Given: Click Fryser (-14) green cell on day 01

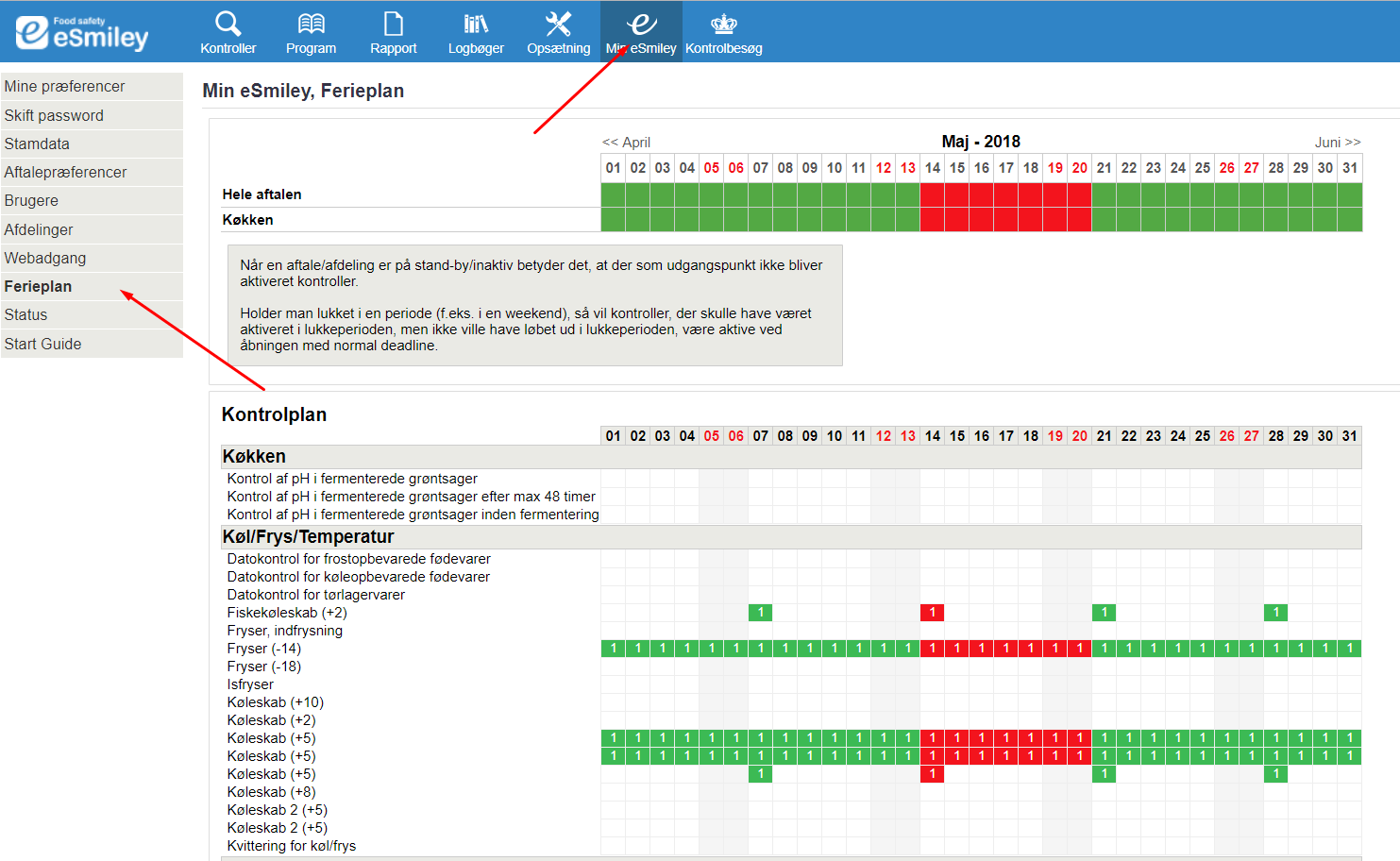Looking at the screenshot, I should coord(613,649).
